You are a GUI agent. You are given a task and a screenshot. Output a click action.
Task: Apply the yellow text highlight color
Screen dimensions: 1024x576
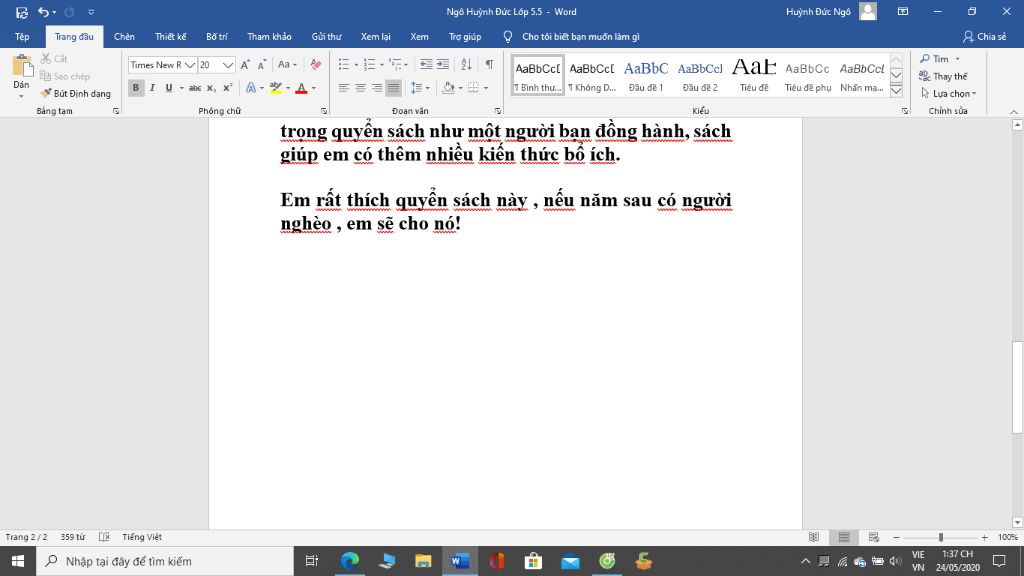(x=276, y=88)
